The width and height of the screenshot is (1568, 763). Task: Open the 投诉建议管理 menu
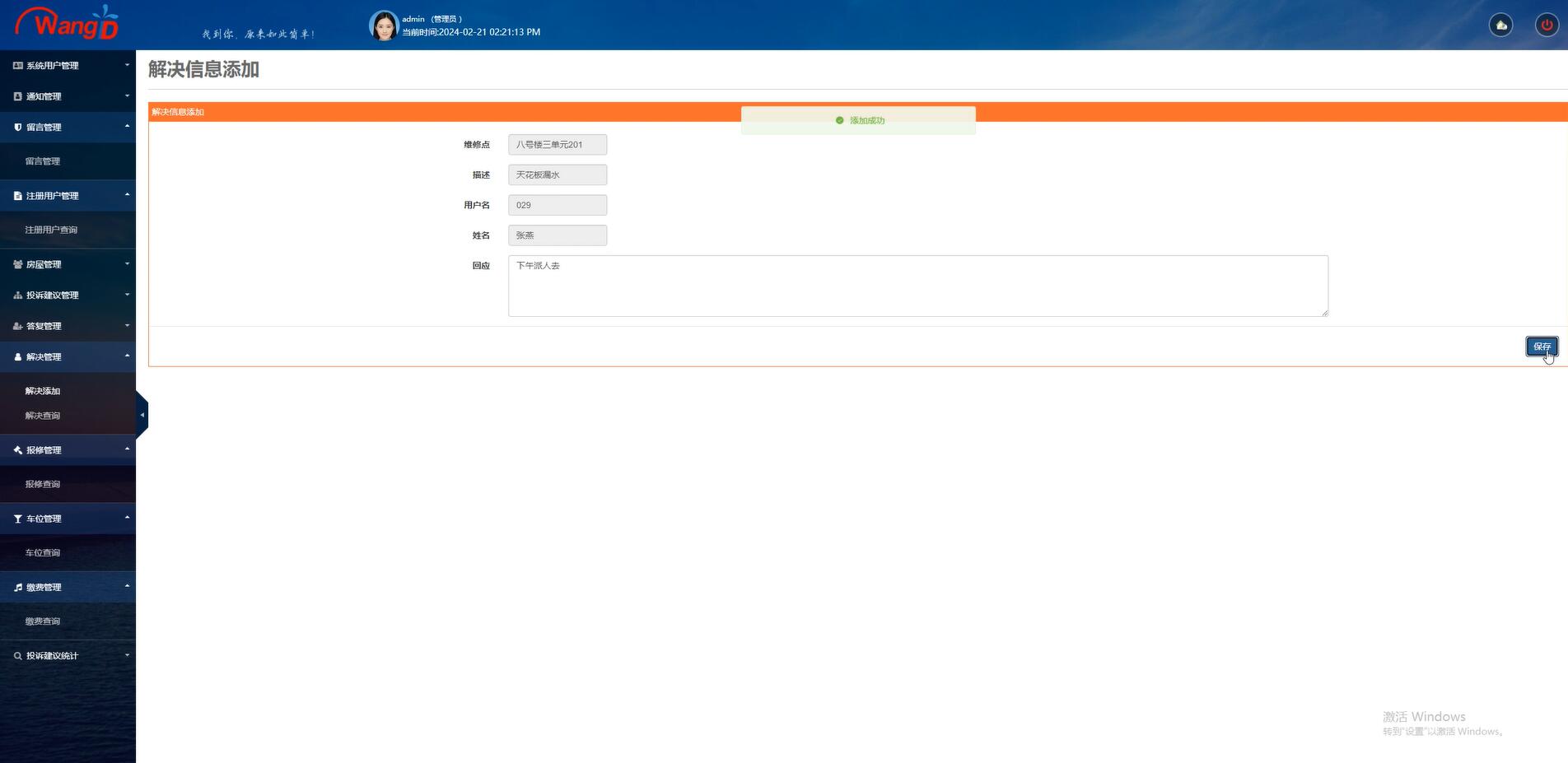click(x=68, y=295)
